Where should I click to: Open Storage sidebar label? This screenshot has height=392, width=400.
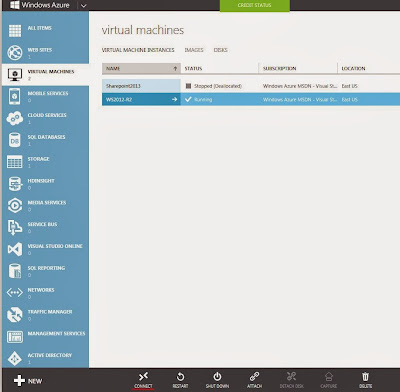pos(38,159)
